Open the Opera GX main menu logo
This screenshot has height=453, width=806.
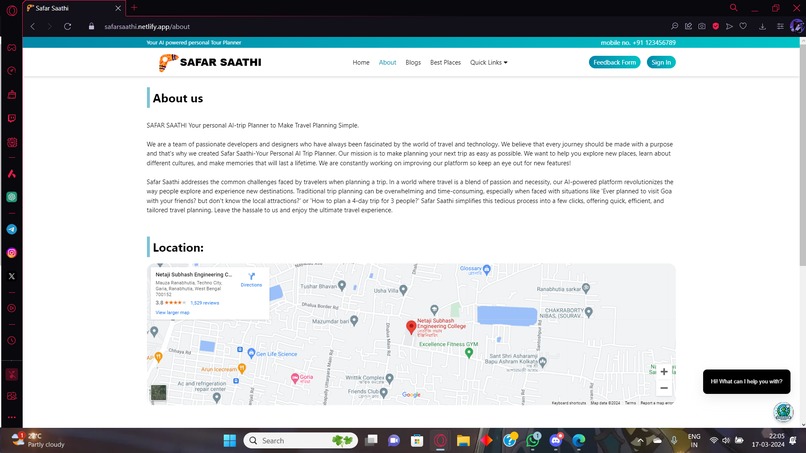pos(11,10)
